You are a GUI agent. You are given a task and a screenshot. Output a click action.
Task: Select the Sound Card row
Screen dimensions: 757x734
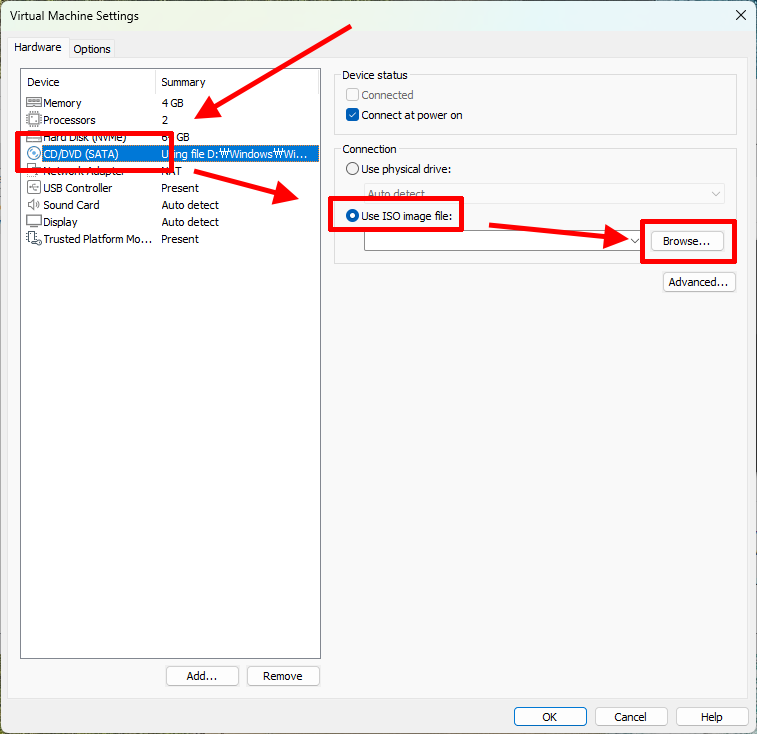(171, 205)
